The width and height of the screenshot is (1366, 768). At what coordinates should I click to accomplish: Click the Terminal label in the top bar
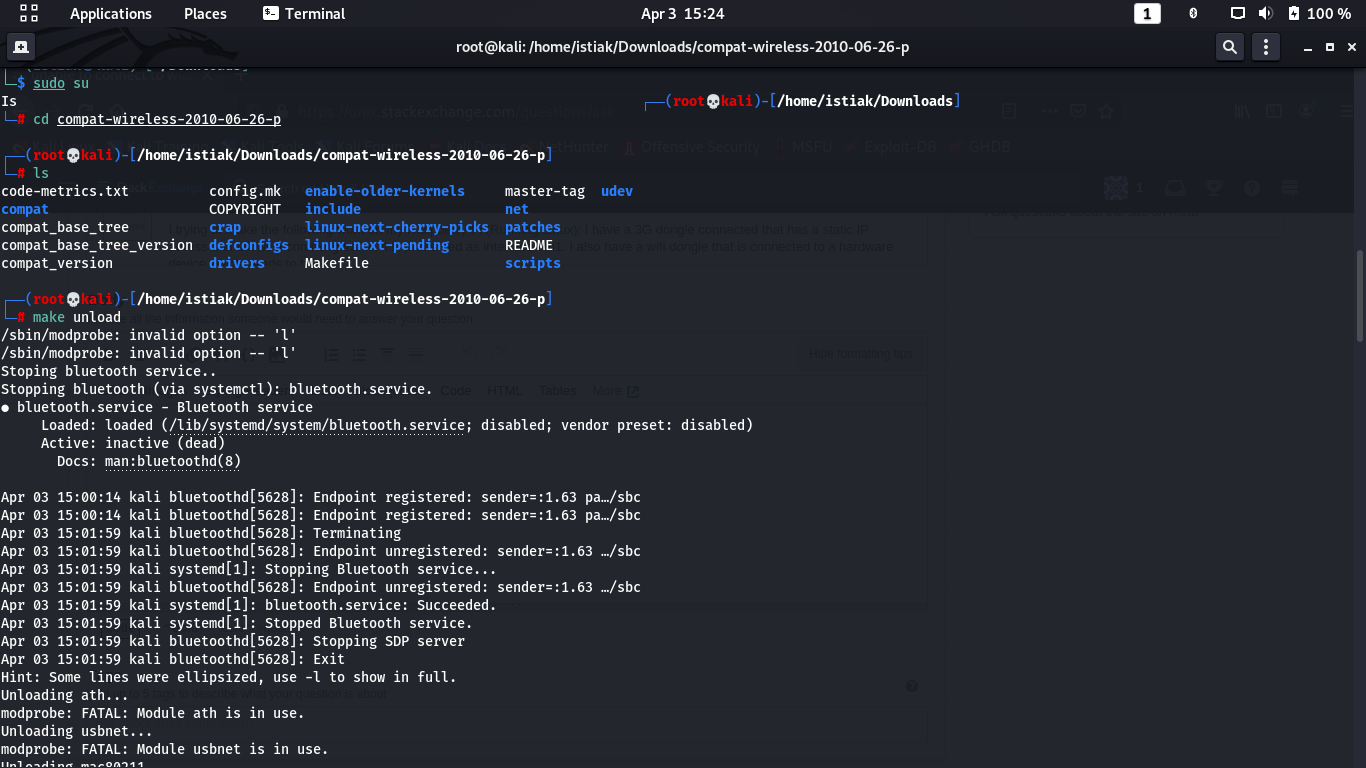click(314, 13)
